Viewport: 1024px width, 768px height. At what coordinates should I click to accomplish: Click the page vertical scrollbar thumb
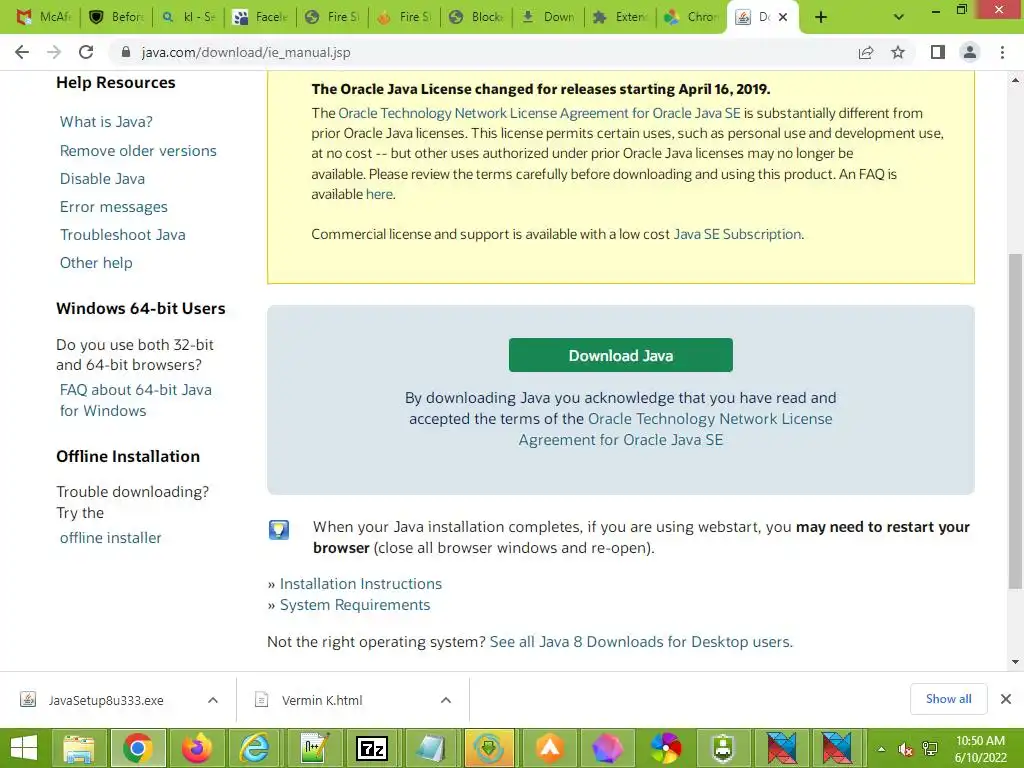click(x=1015, y=421)
